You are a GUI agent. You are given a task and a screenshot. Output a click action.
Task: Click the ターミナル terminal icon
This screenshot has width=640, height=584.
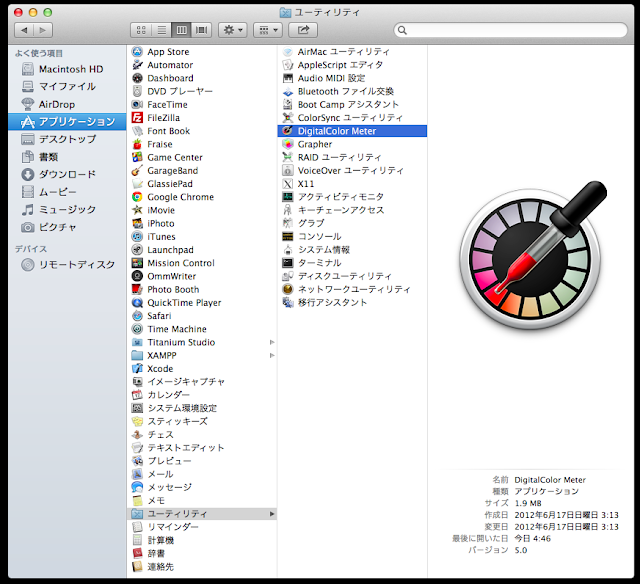click(288, 263)
